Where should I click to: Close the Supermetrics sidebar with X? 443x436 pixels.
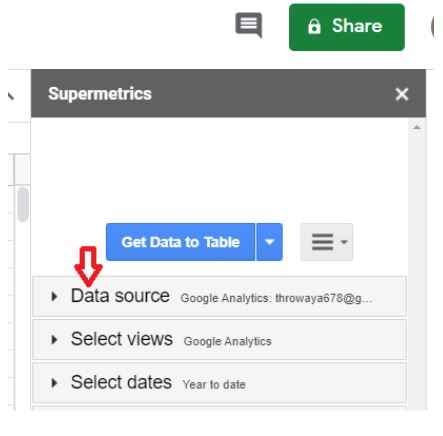click(x=402, y=94)
